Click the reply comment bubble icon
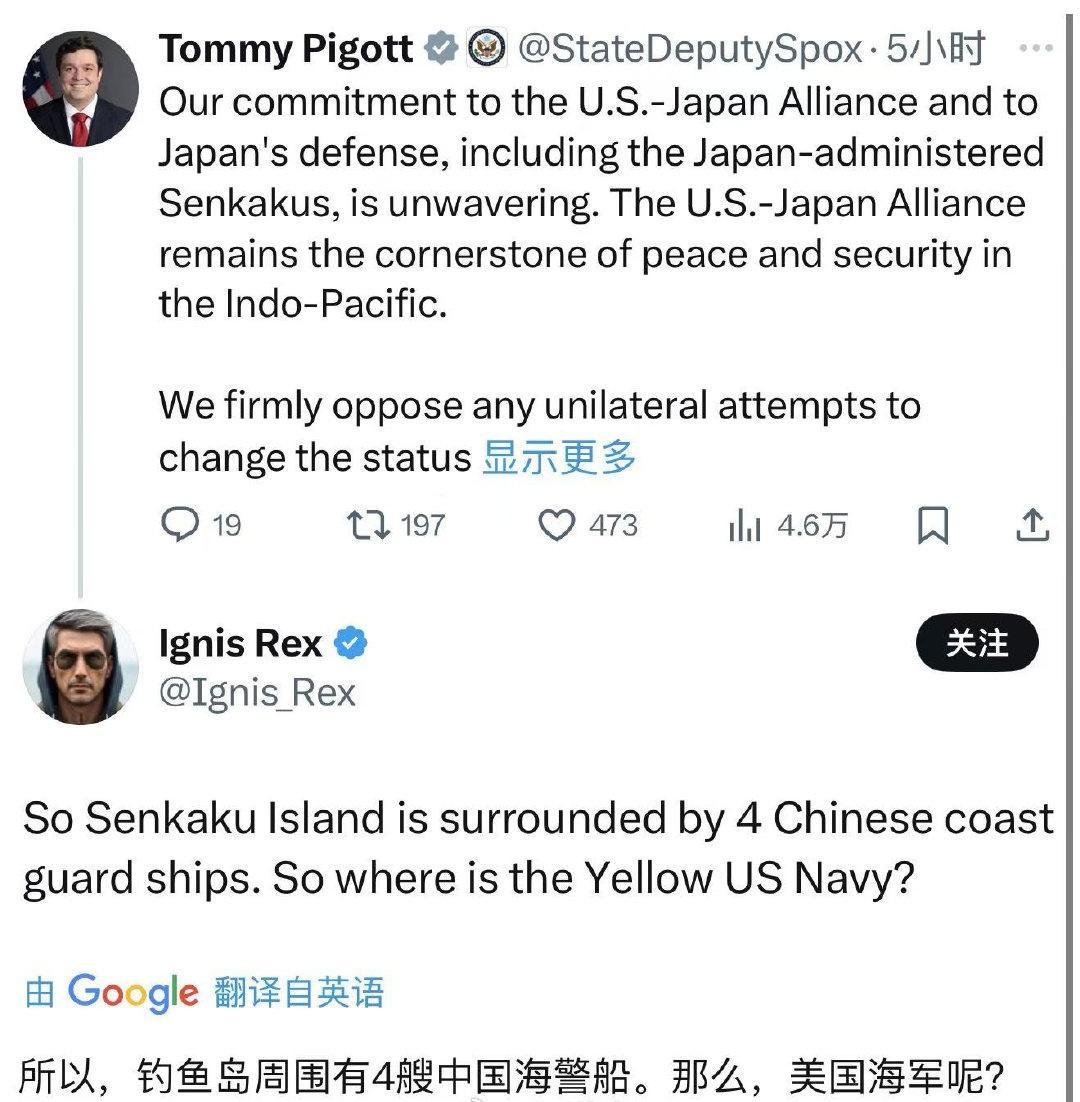The image size is (1080, 1102). 180,525
